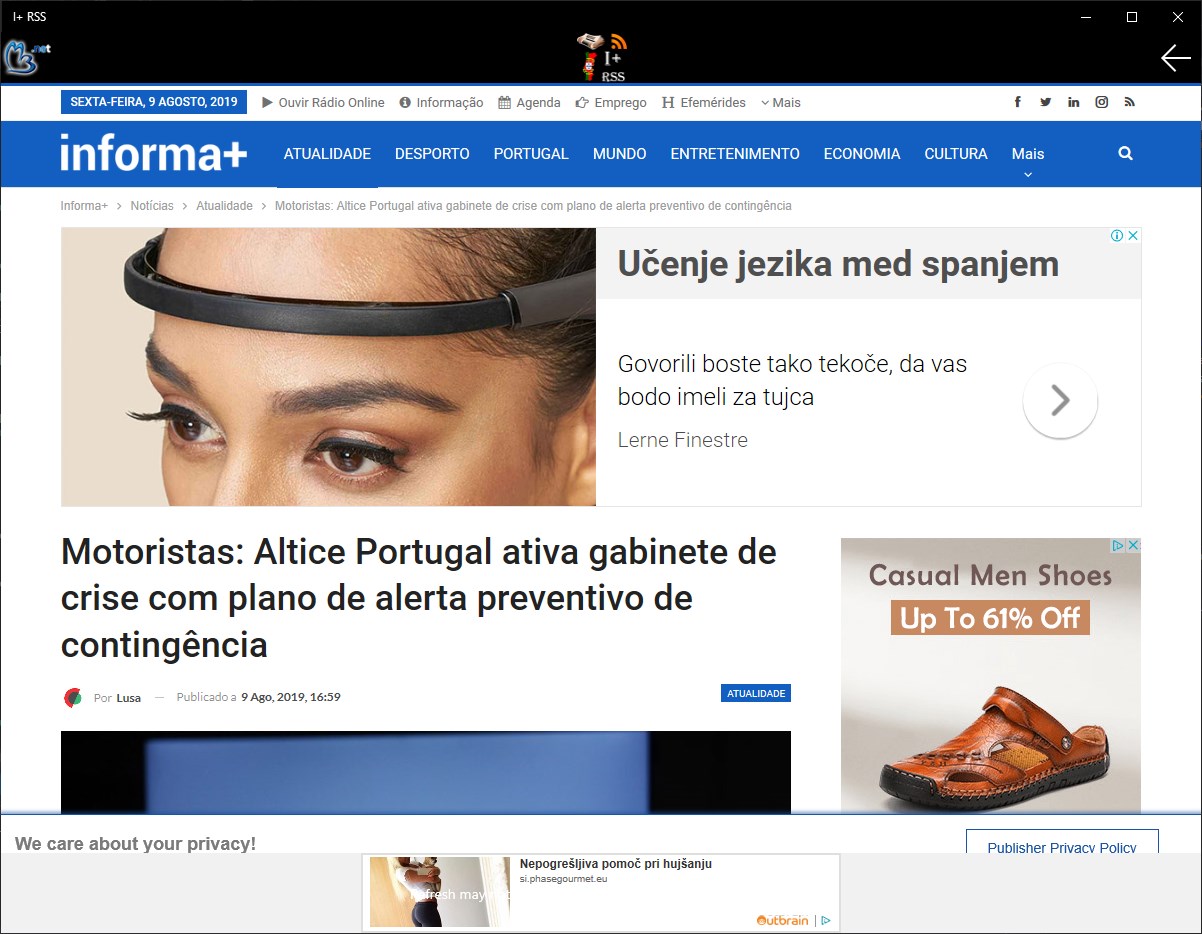Click the date badge SEXTA-FEIRA, 9 AGOSTO

coord(154,102)
